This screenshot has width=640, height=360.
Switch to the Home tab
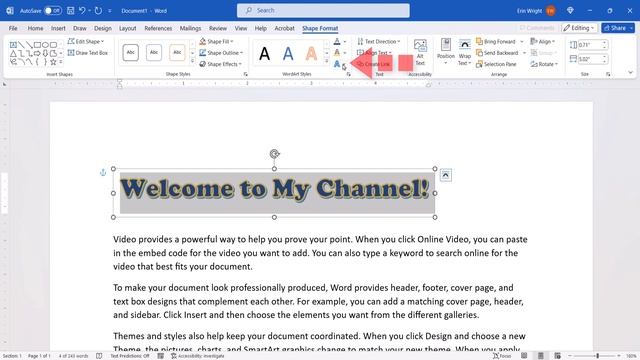click(x=35, y=28)
